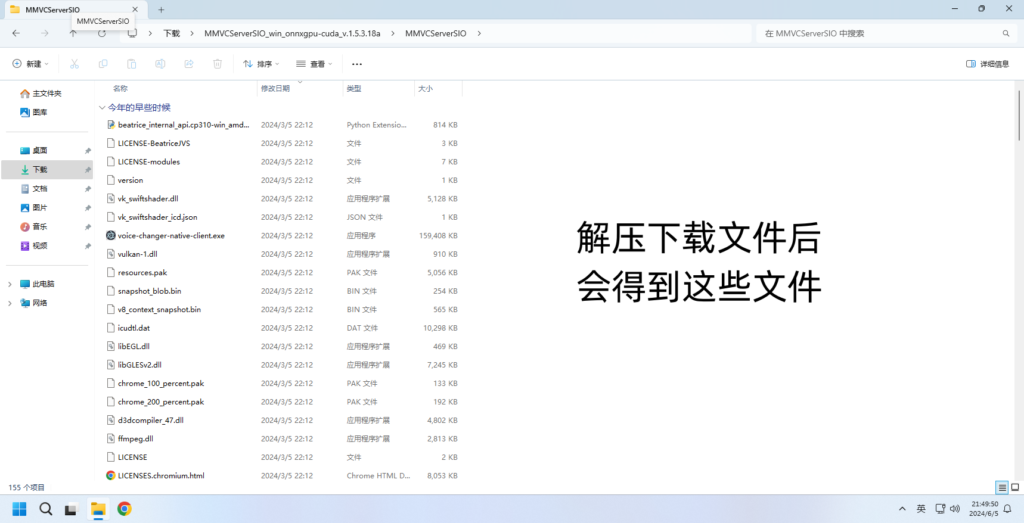Open 视频 in the sidebar
Screen dimensions: 1024x523
click(x=34, y=246)
